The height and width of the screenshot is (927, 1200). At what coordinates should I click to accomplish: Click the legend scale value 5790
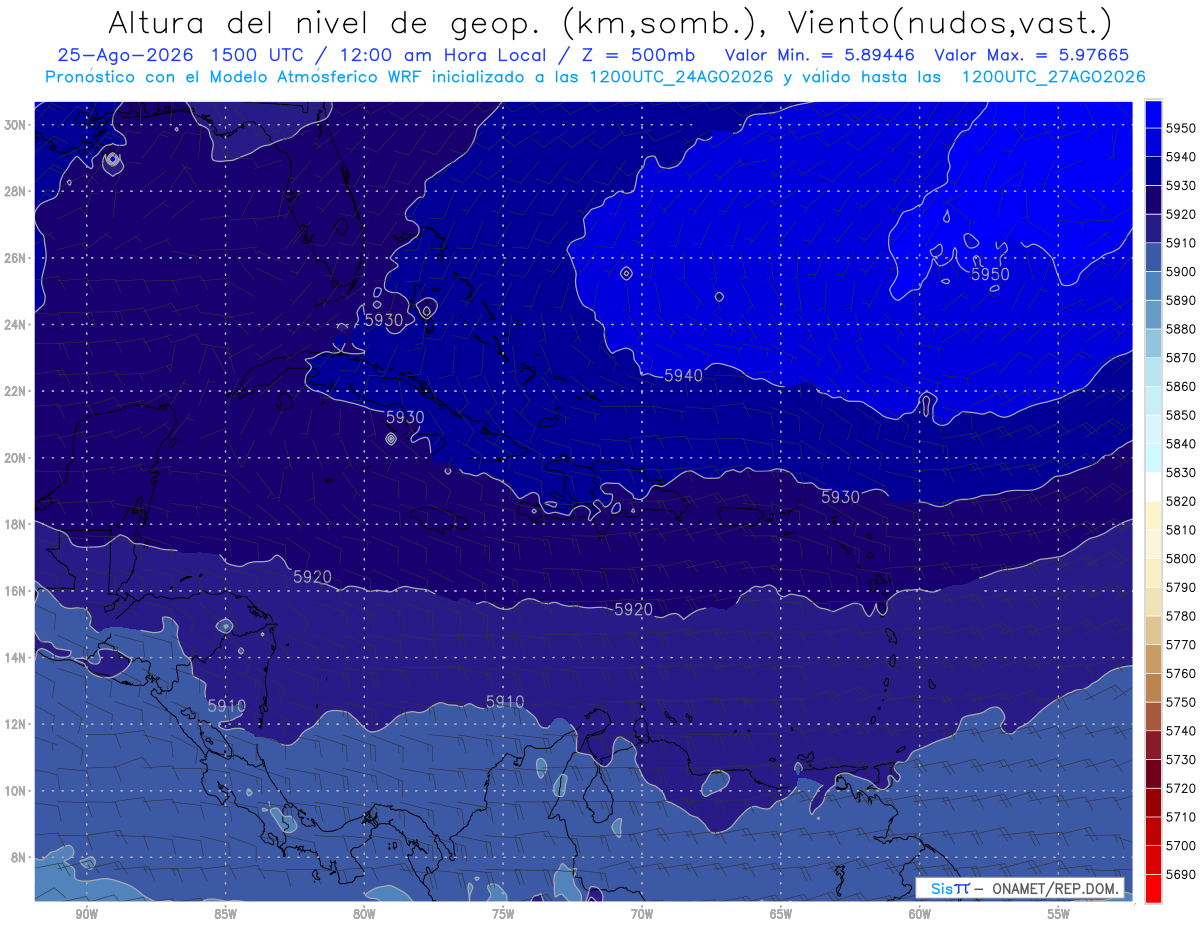click(1181, 587)
